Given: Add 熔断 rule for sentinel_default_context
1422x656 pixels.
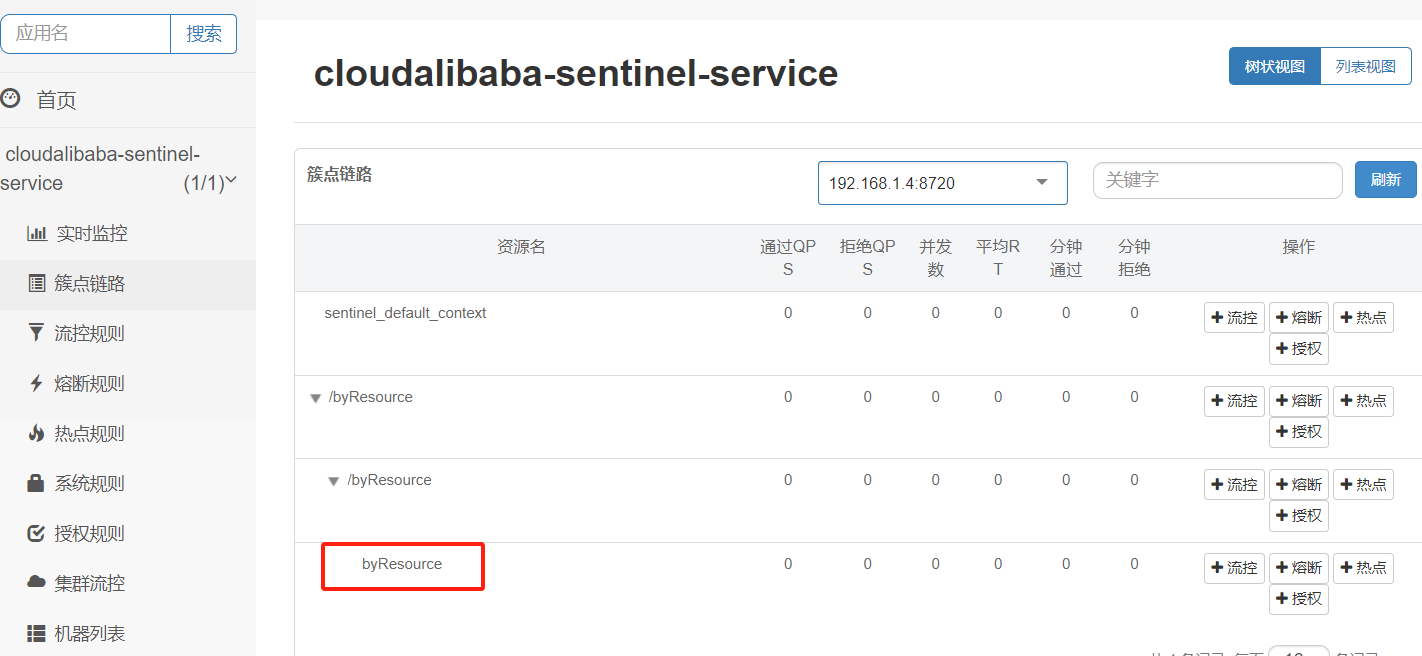Looking at the screenshot, I should point(1299,317).
